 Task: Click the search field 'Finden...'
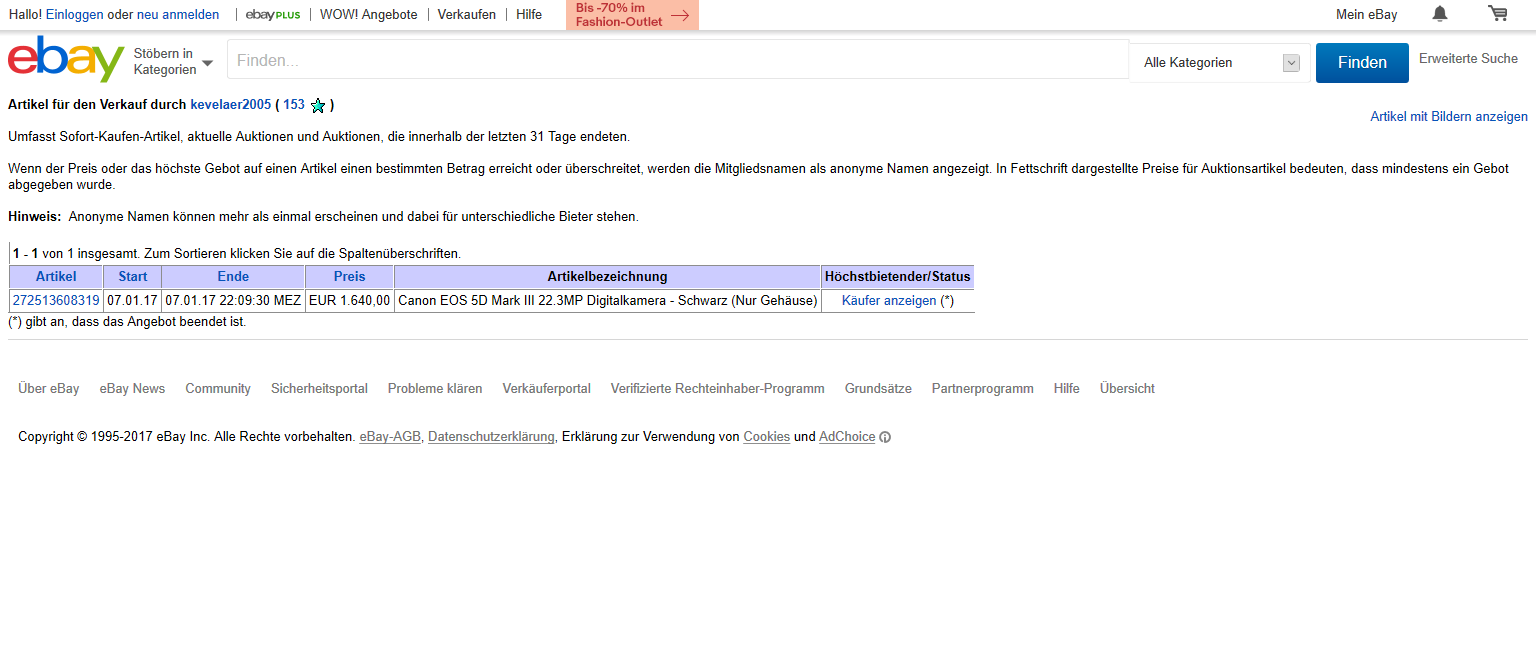tap(678, 60)
